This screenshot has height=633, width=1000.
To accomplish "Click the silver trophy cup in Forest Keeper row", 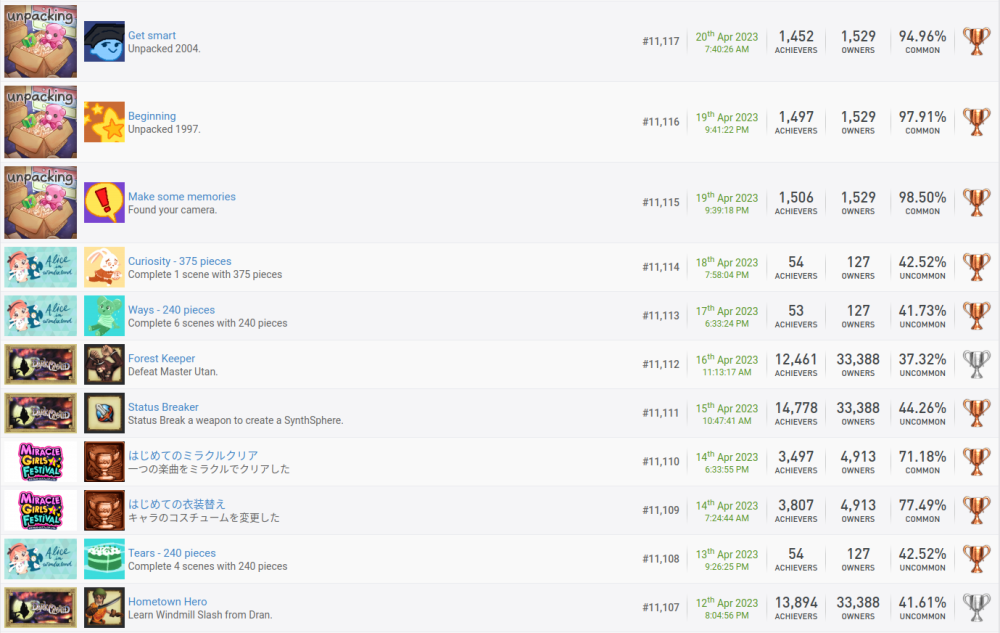I will (x=975, y=365).
